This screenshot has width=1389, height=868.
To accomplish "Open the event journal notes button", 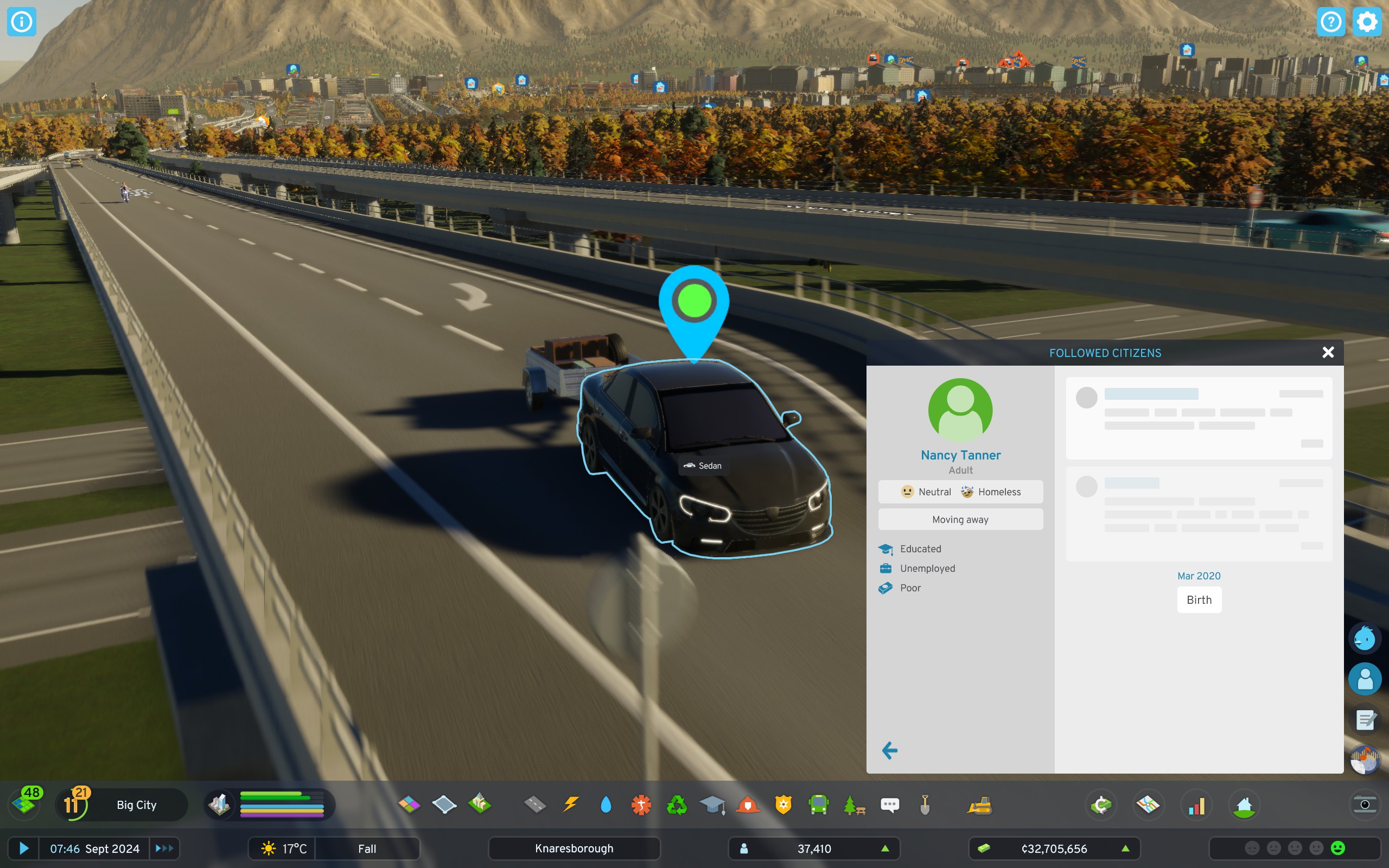I will (1365, 719).
